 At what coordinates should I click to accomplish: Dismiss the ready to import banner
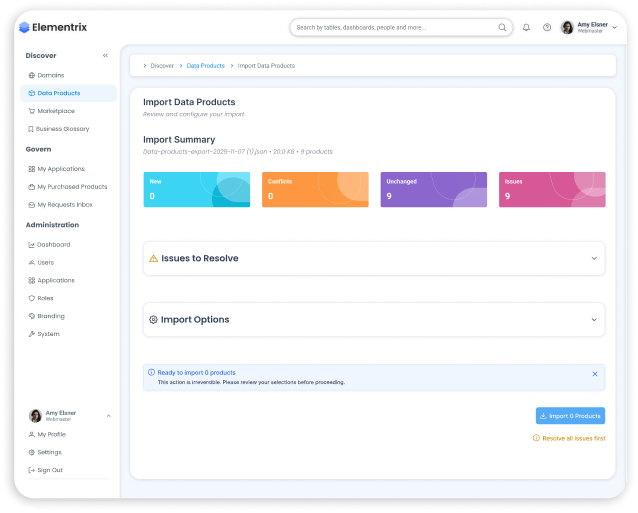(x=595, y=374)
